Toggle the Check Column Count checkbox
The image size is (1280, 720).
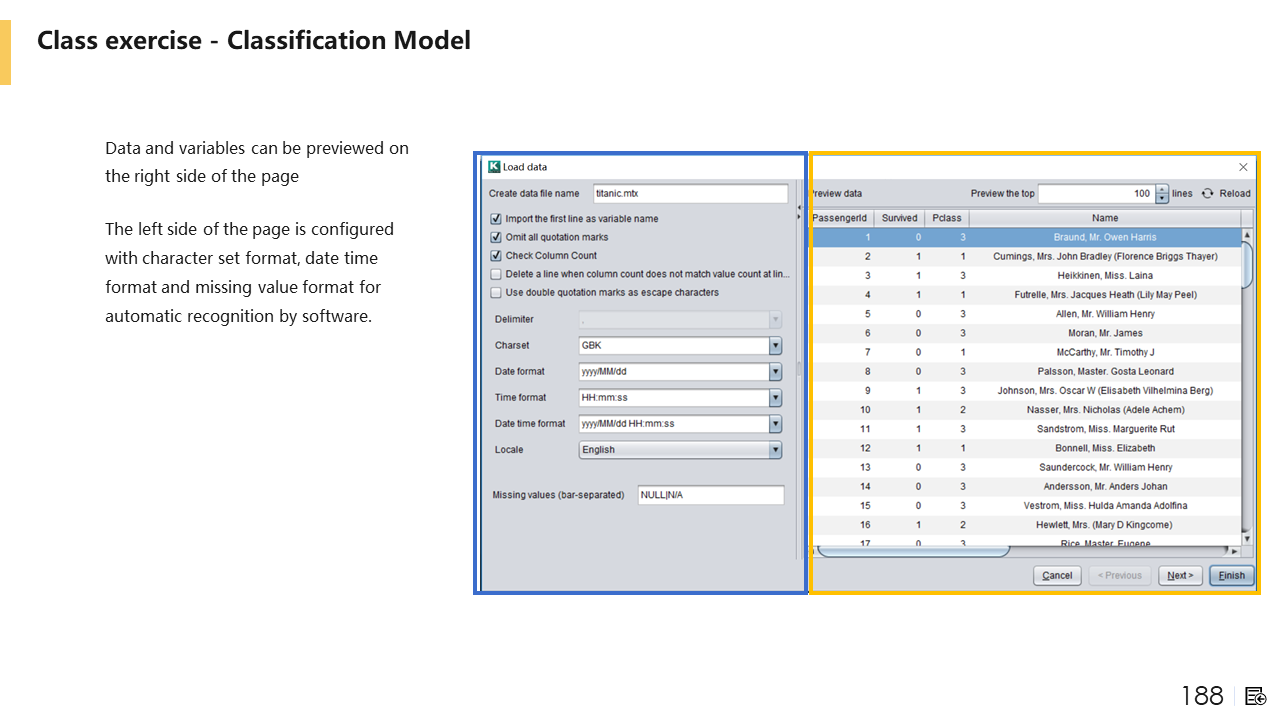496,256
